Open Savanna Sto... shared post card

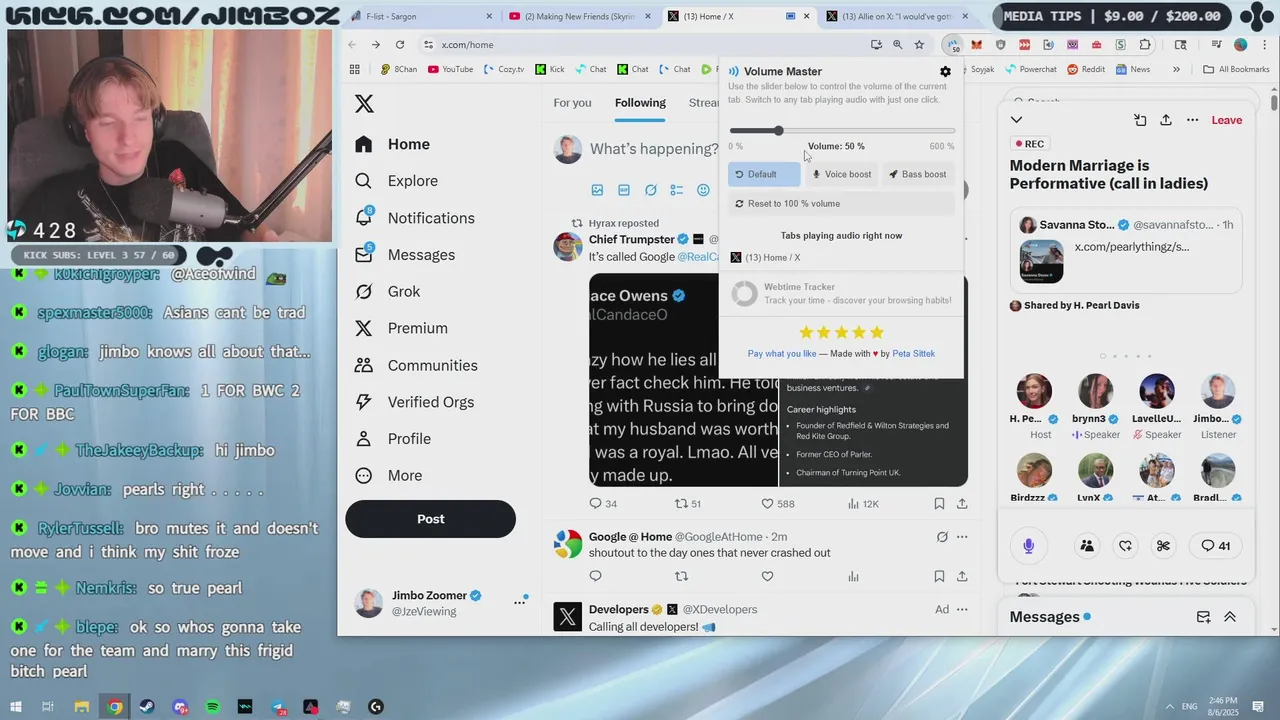pos(1126,250)
